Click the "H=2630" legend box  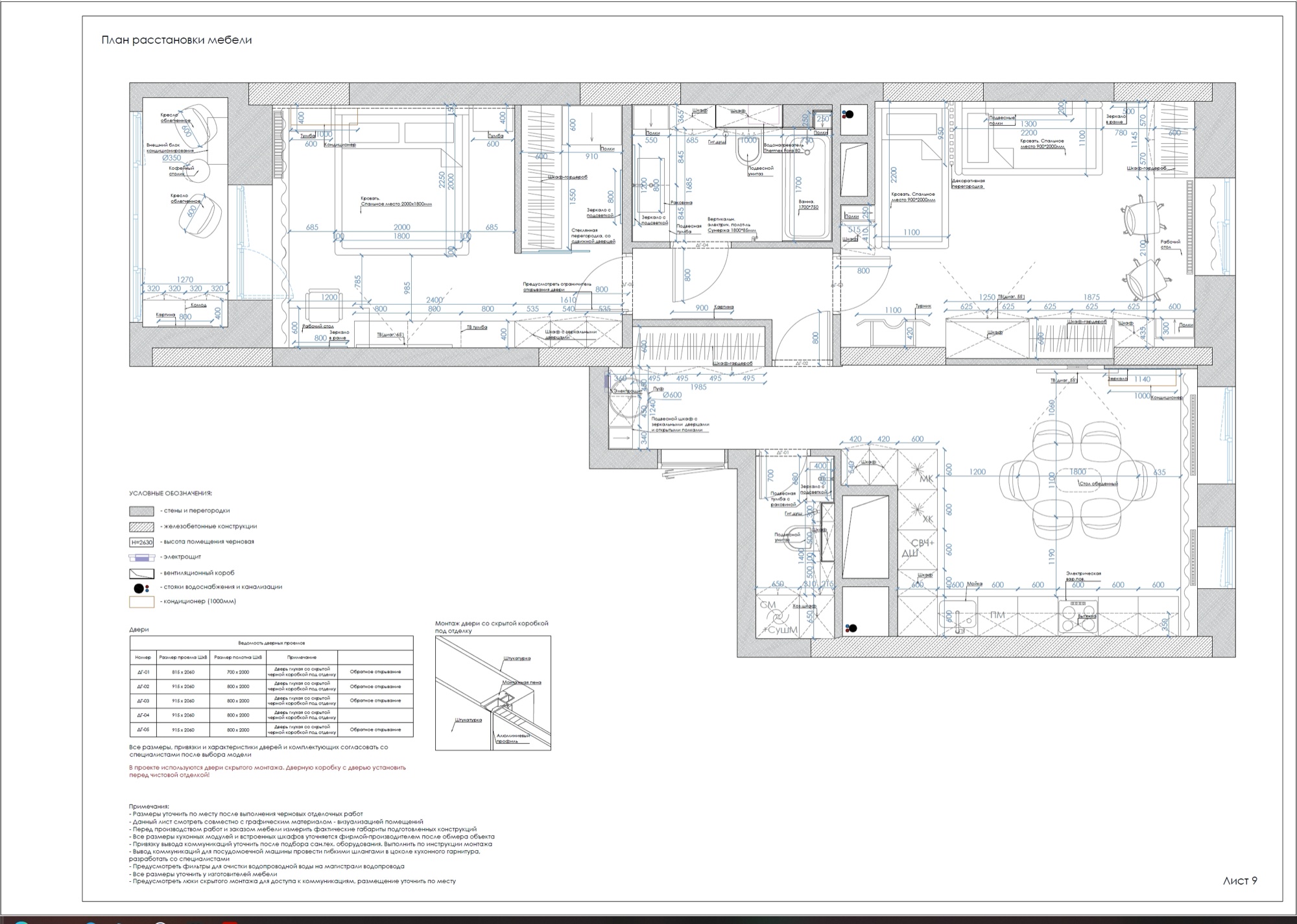click(141, 542)
